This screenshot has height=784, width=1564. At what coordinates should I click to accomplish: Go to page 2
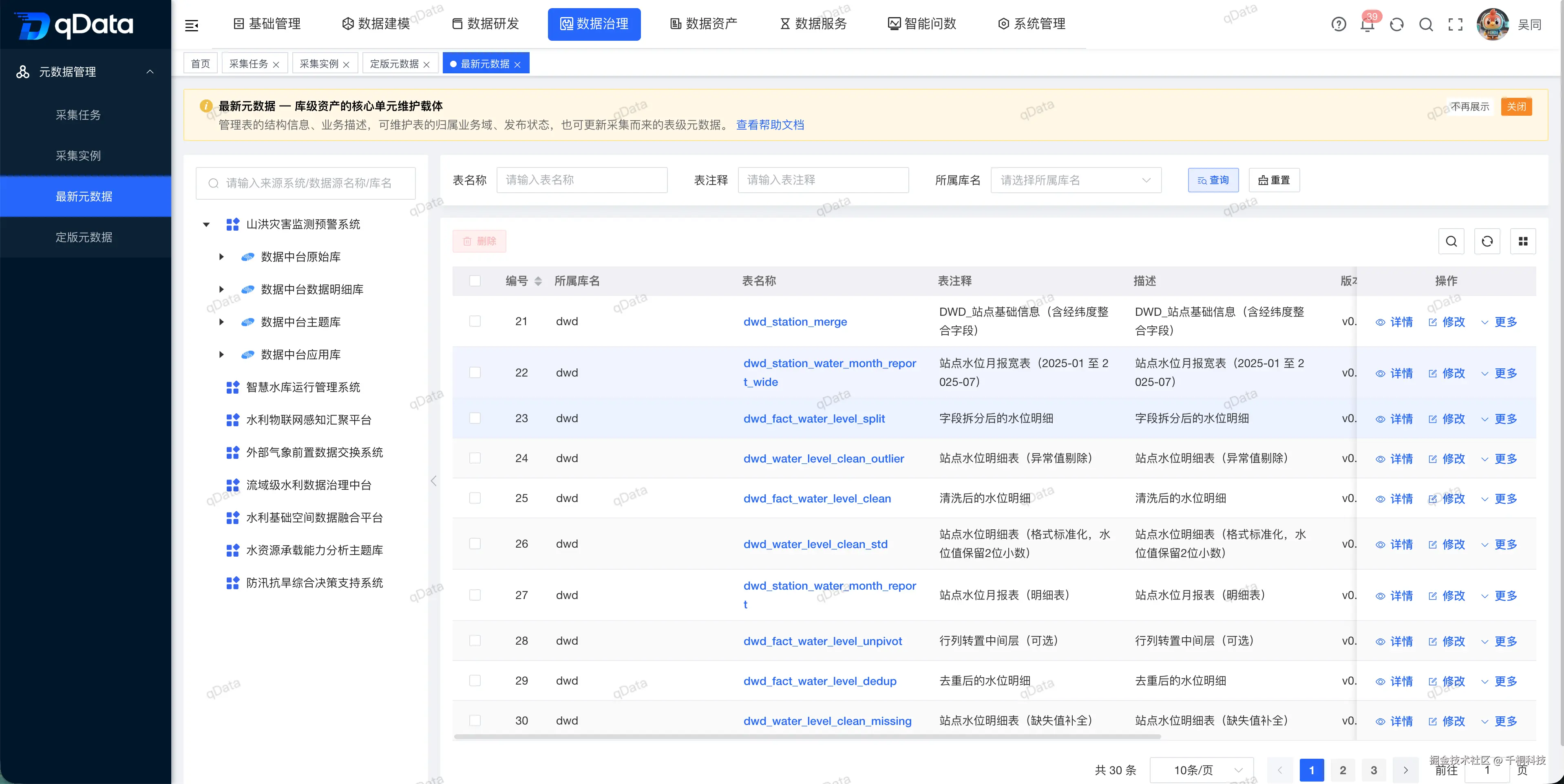coord(1342,770)
